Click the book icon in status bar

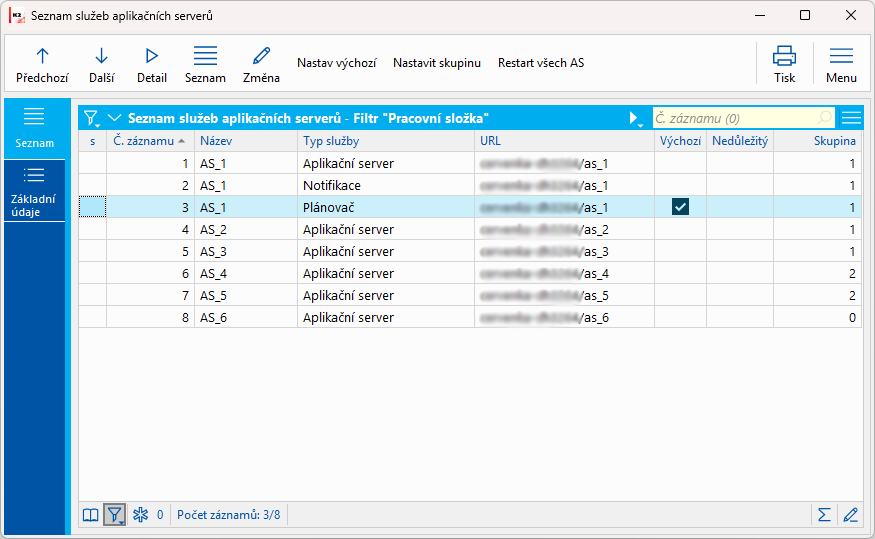(90, 514)
